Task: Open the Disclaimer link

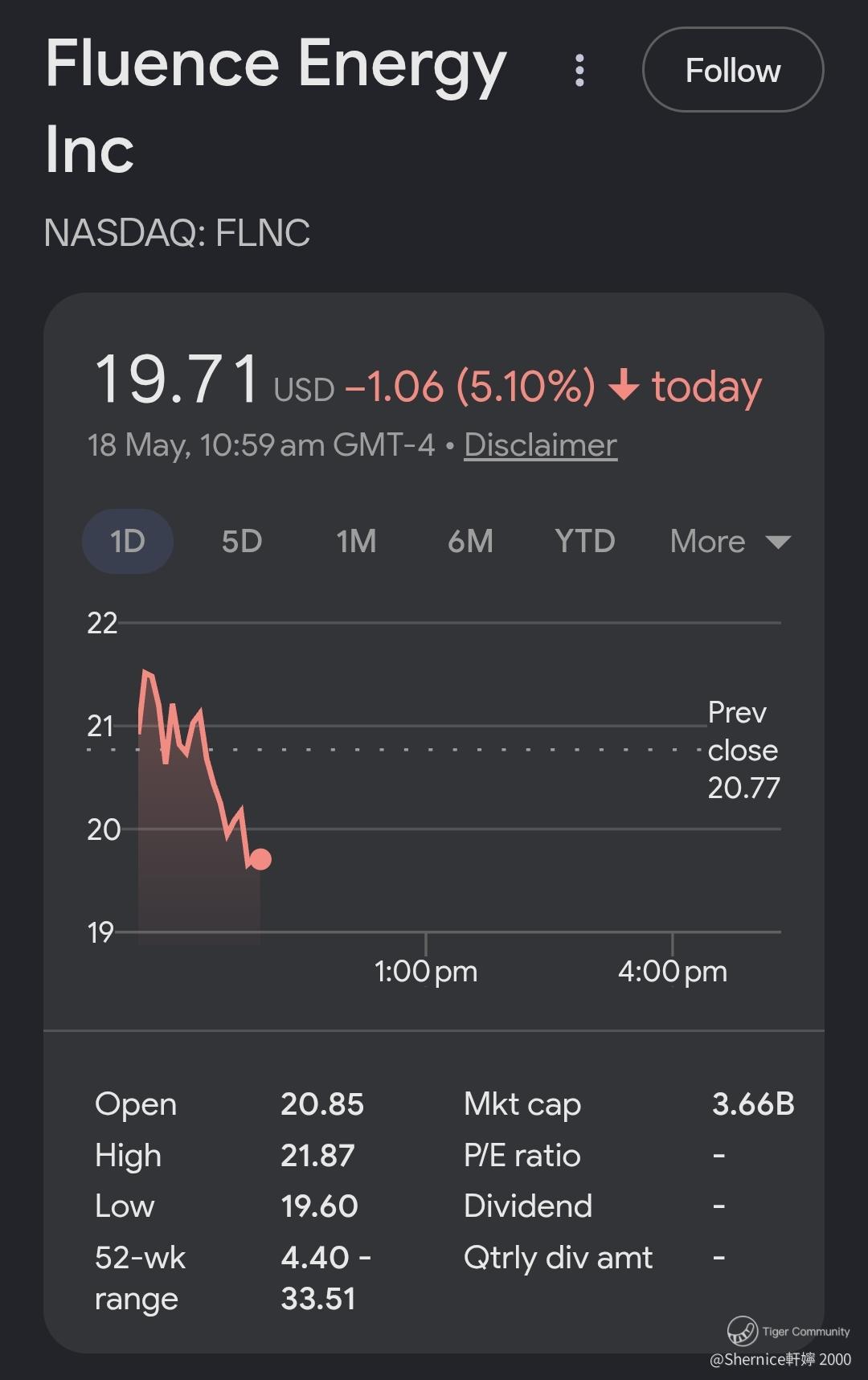Action: pyautogui.click(x=540, y=444)
